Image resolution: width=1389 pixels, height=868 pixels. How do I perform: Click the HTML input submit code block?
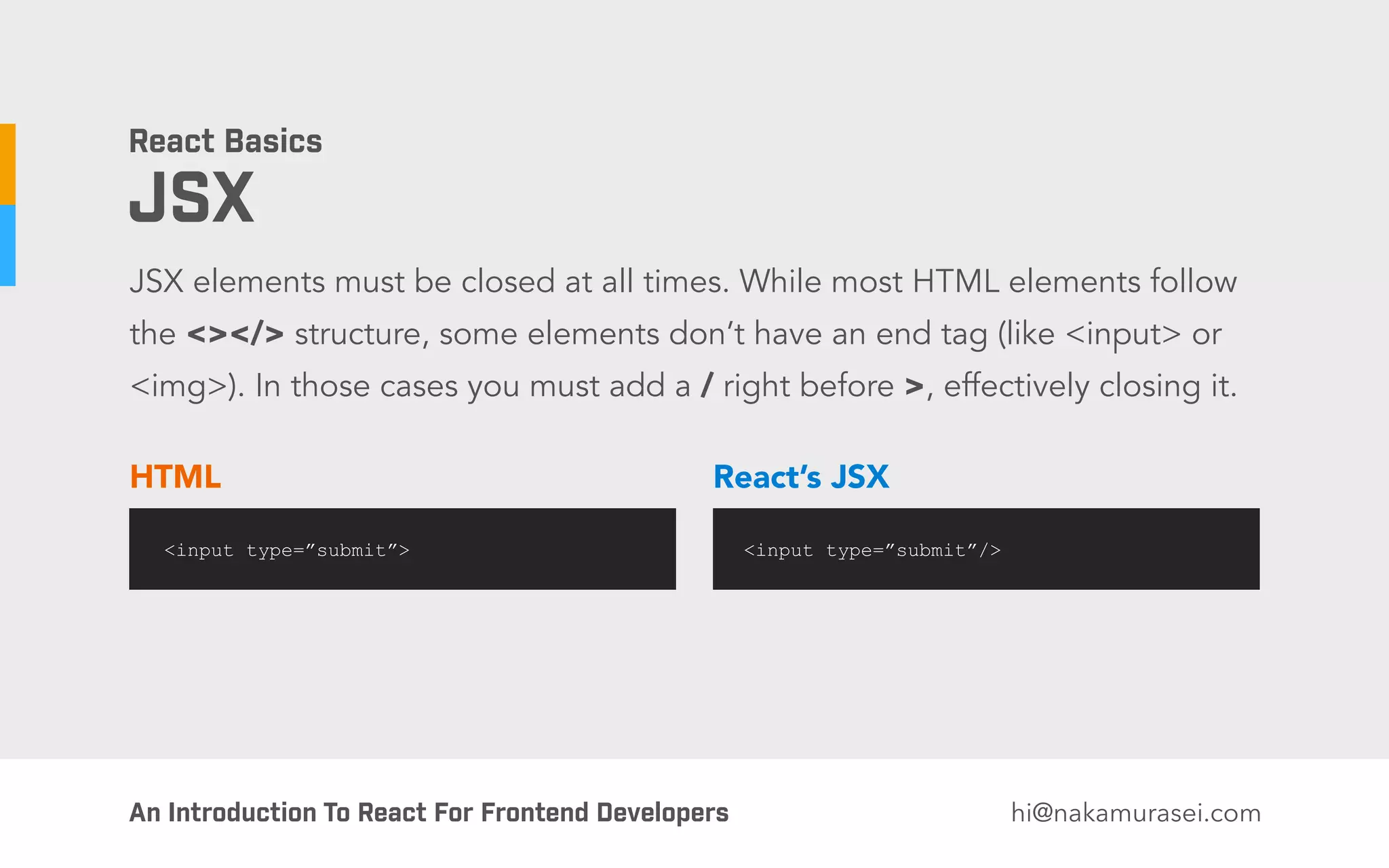tap(402, 549)
